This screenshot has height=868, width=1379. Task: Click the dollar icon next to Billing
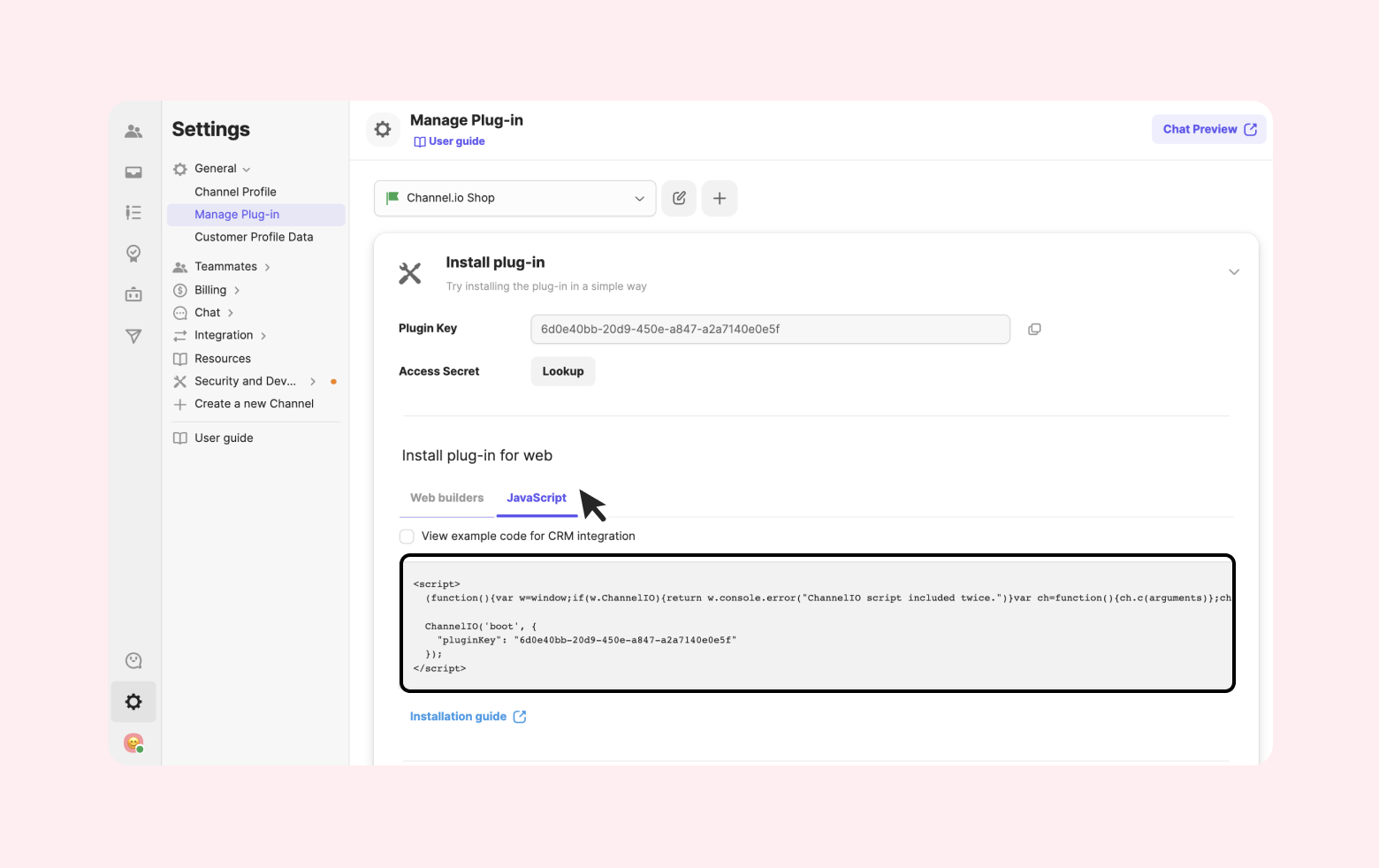pyautogui.click(x=180, y=290)
